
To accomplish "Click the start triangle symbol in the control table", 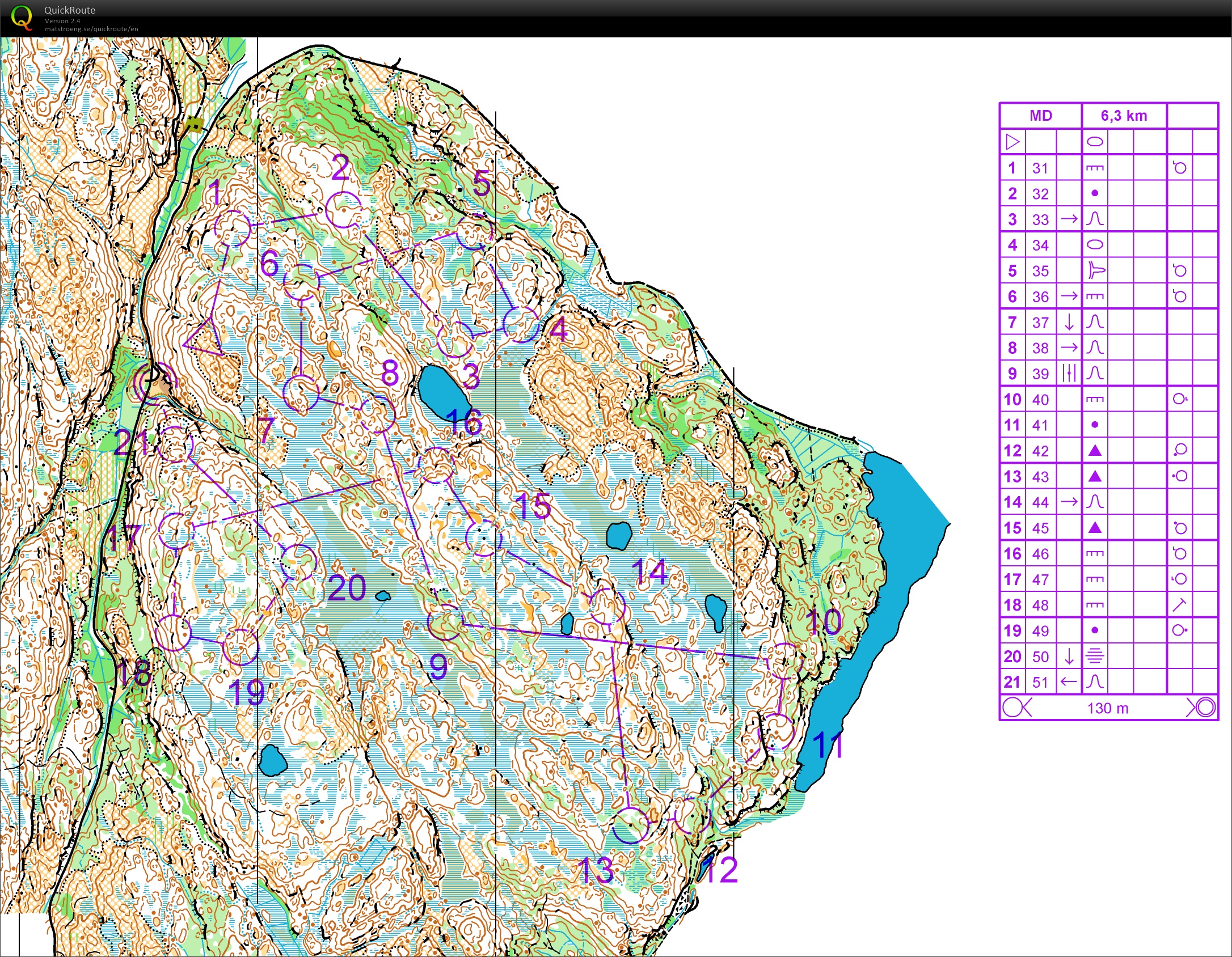I will 1012,142.
